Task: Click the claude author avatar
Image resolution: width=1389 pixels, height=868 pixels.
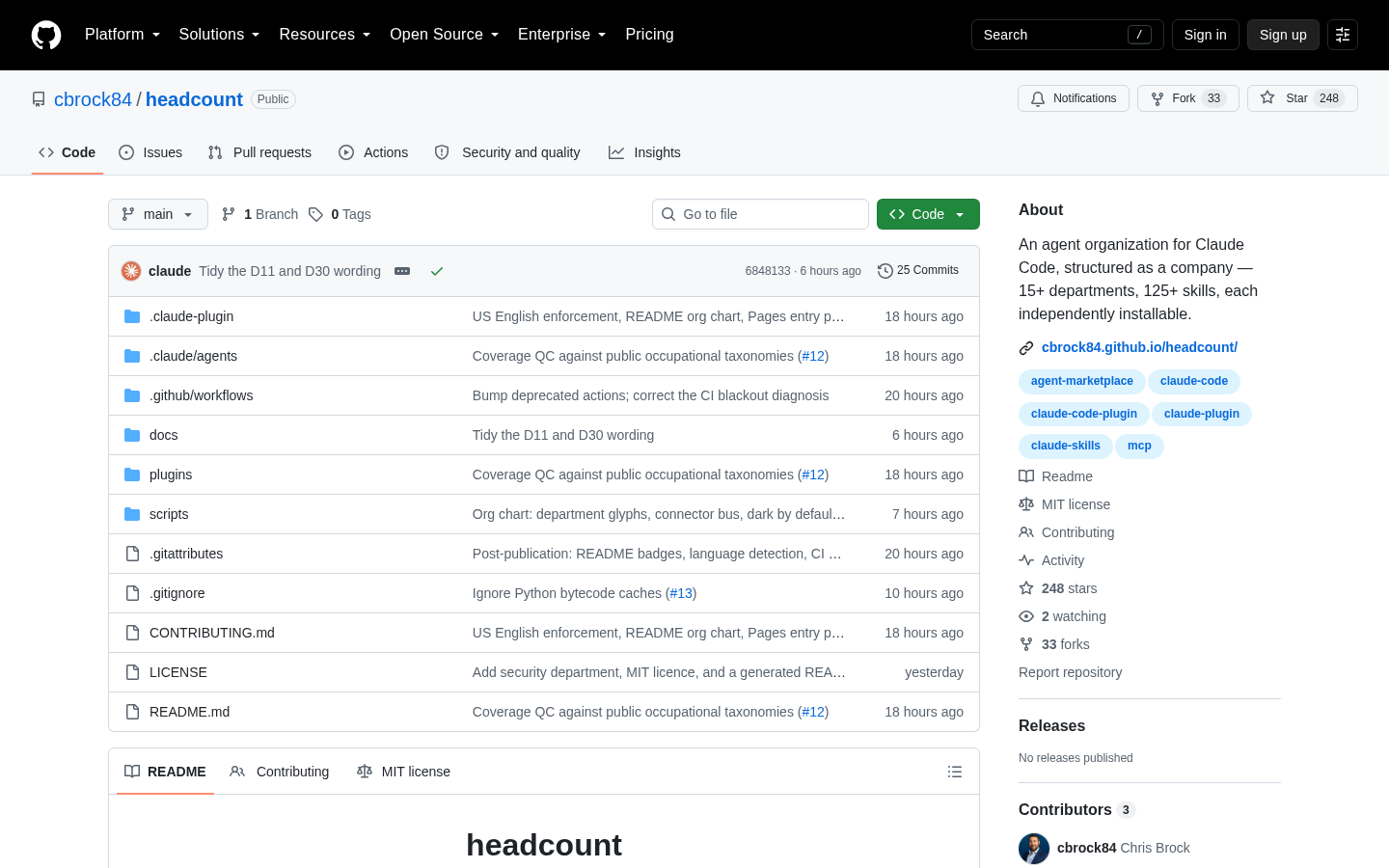Action: 131,271
